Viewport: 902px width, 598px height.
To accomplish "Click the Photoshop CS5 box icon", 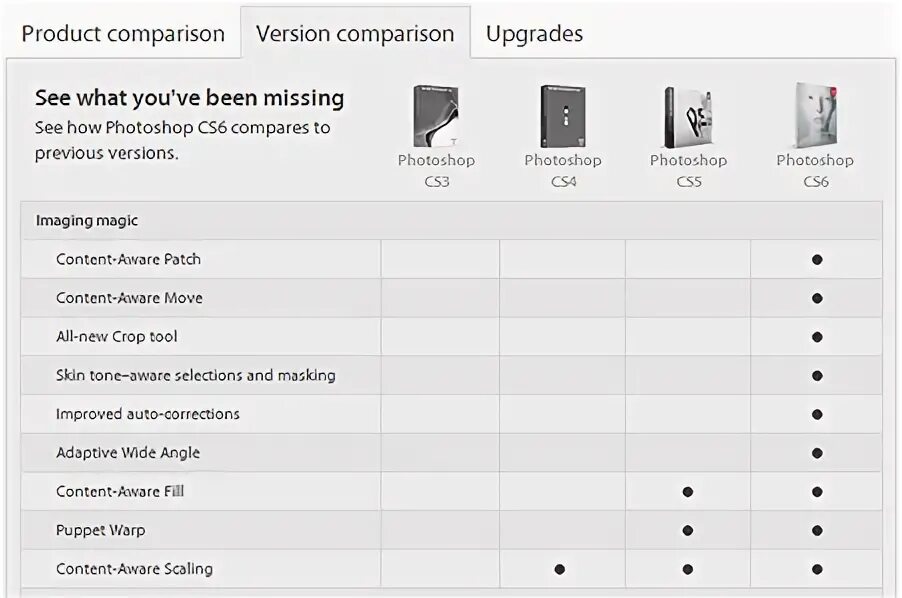I will 688,116.
